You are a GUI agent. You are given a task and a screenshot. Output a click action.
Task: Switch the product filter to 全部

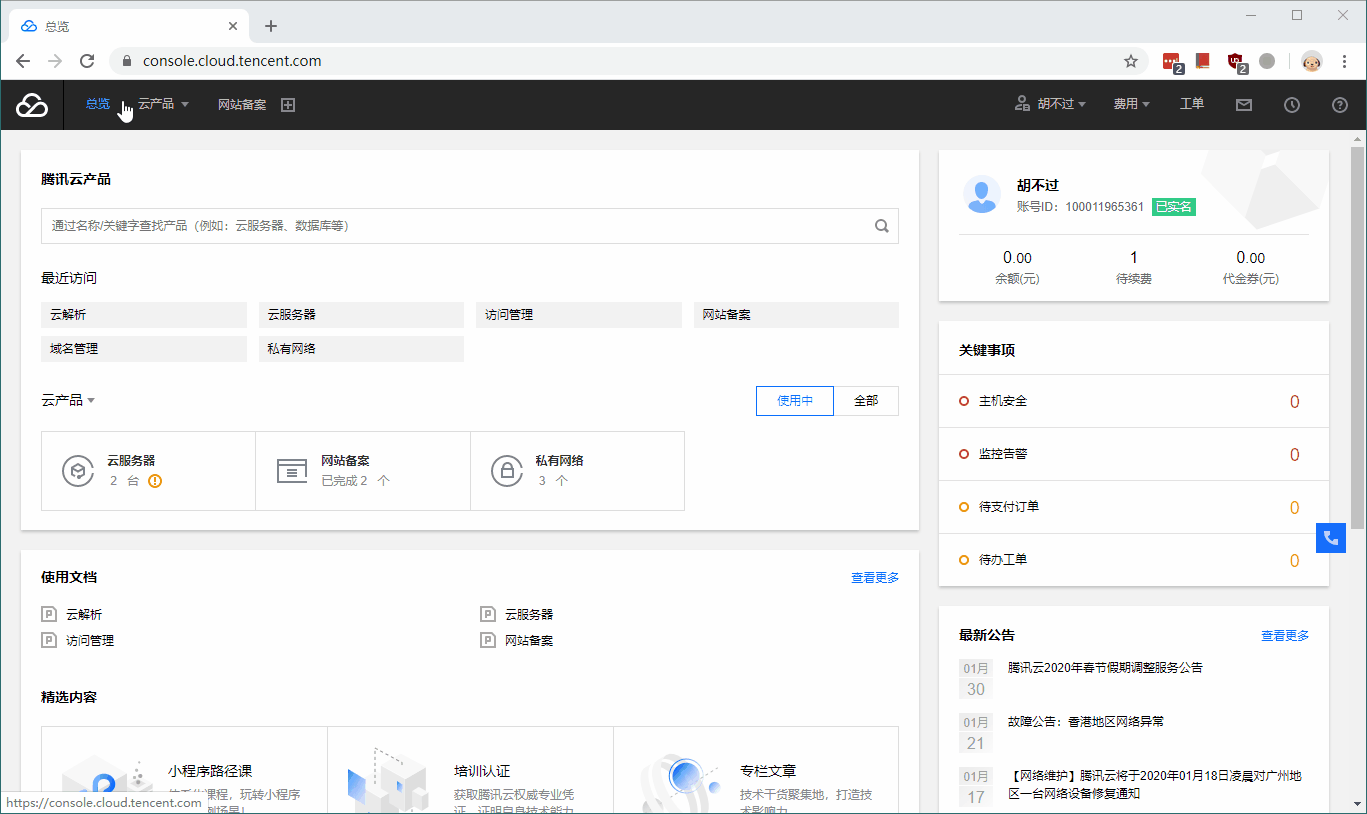point(866,401)
